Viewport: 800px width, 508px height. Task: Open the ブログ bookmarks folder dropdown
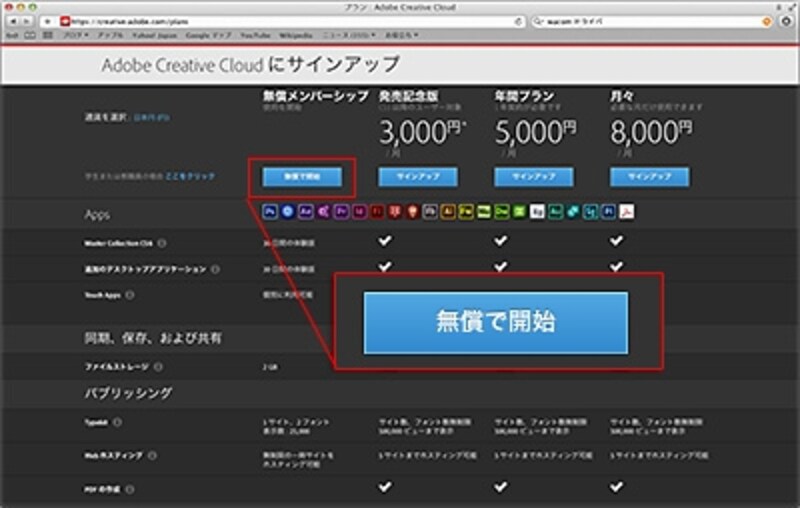(x=76, y=35)
